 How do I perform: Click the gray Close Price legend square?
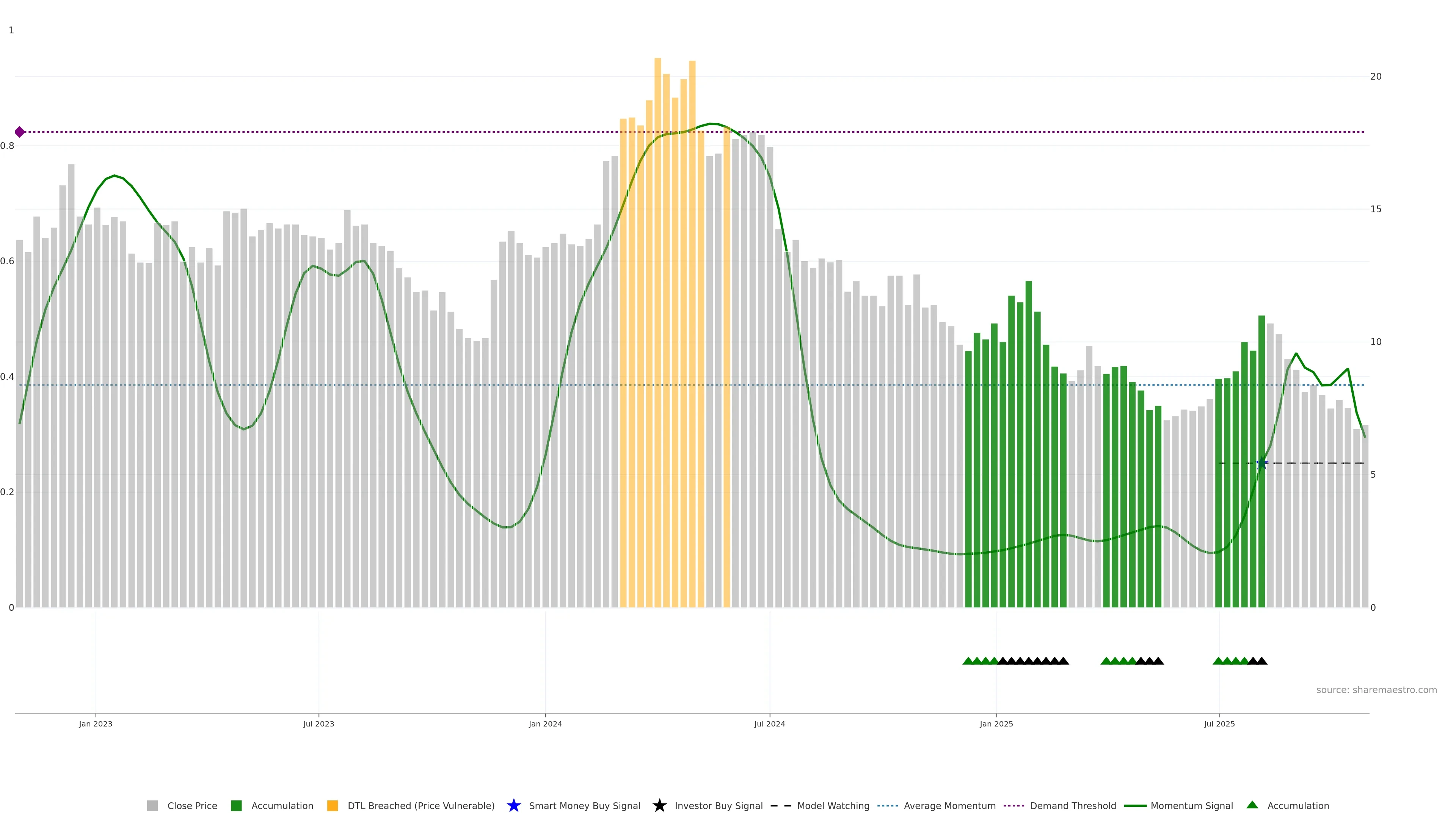[x=152, y=805]
